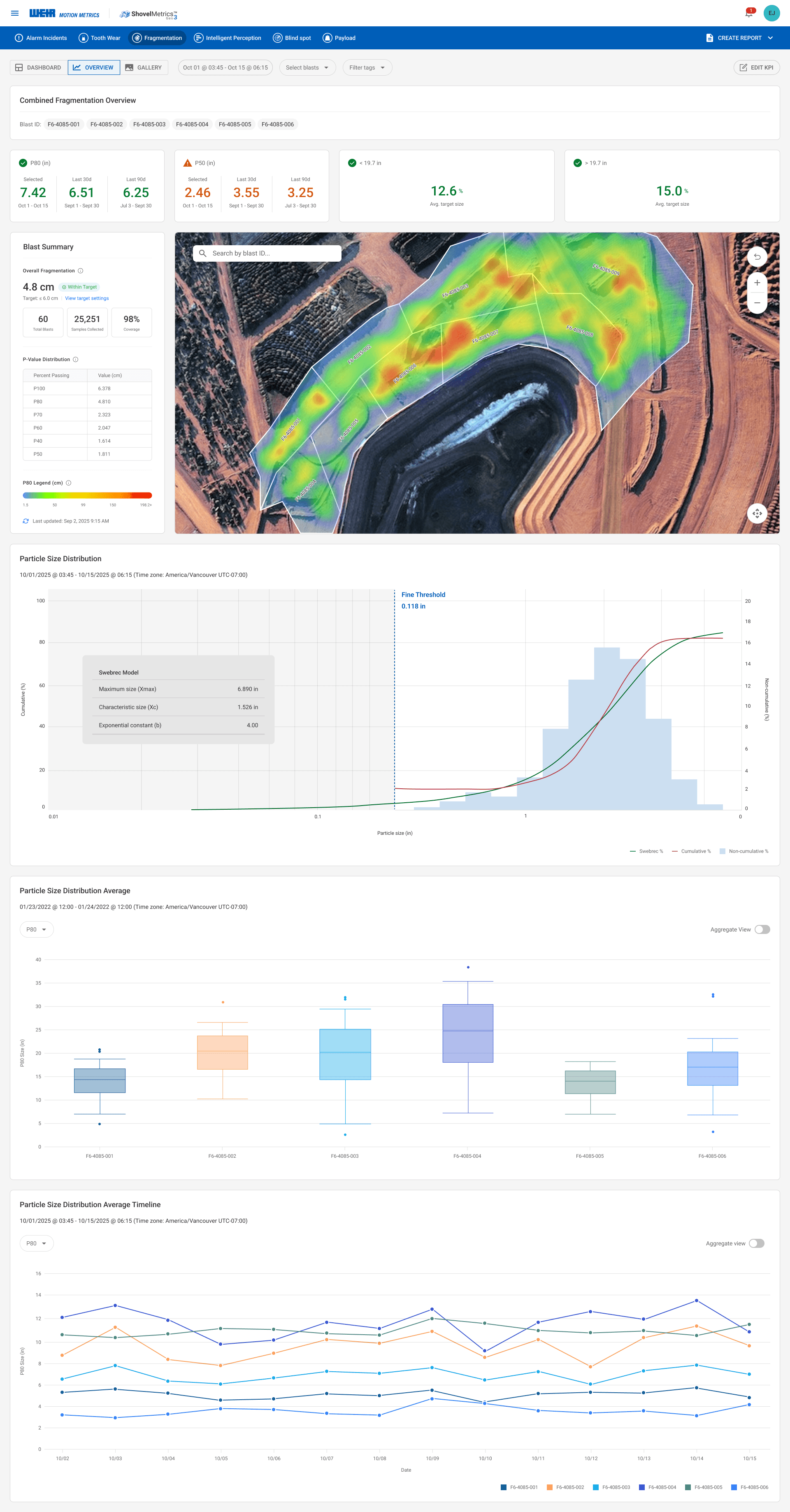Expand P80 dropdown in Distribution Average
Screen dimensions: 790x1512
tap(36, 929)
